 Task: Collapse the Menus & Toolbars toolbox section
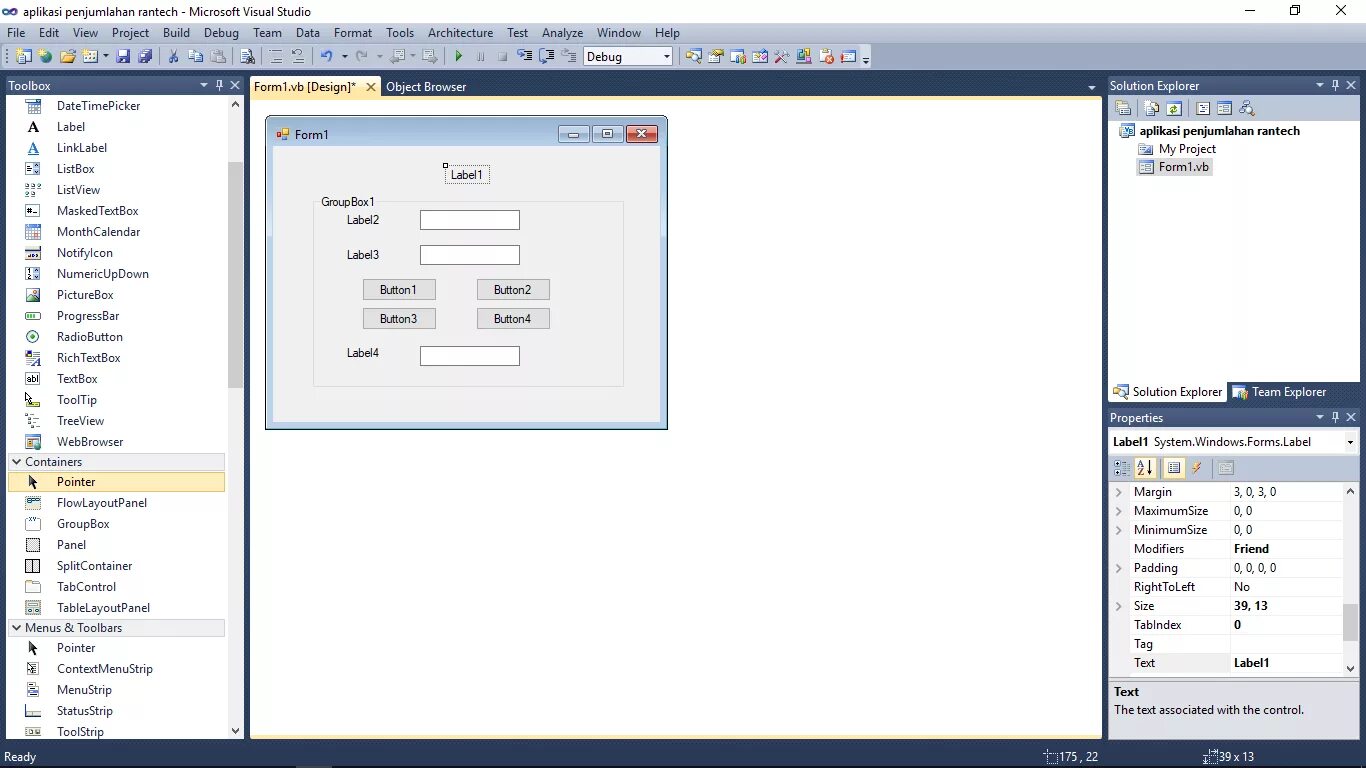coord(16,627)
